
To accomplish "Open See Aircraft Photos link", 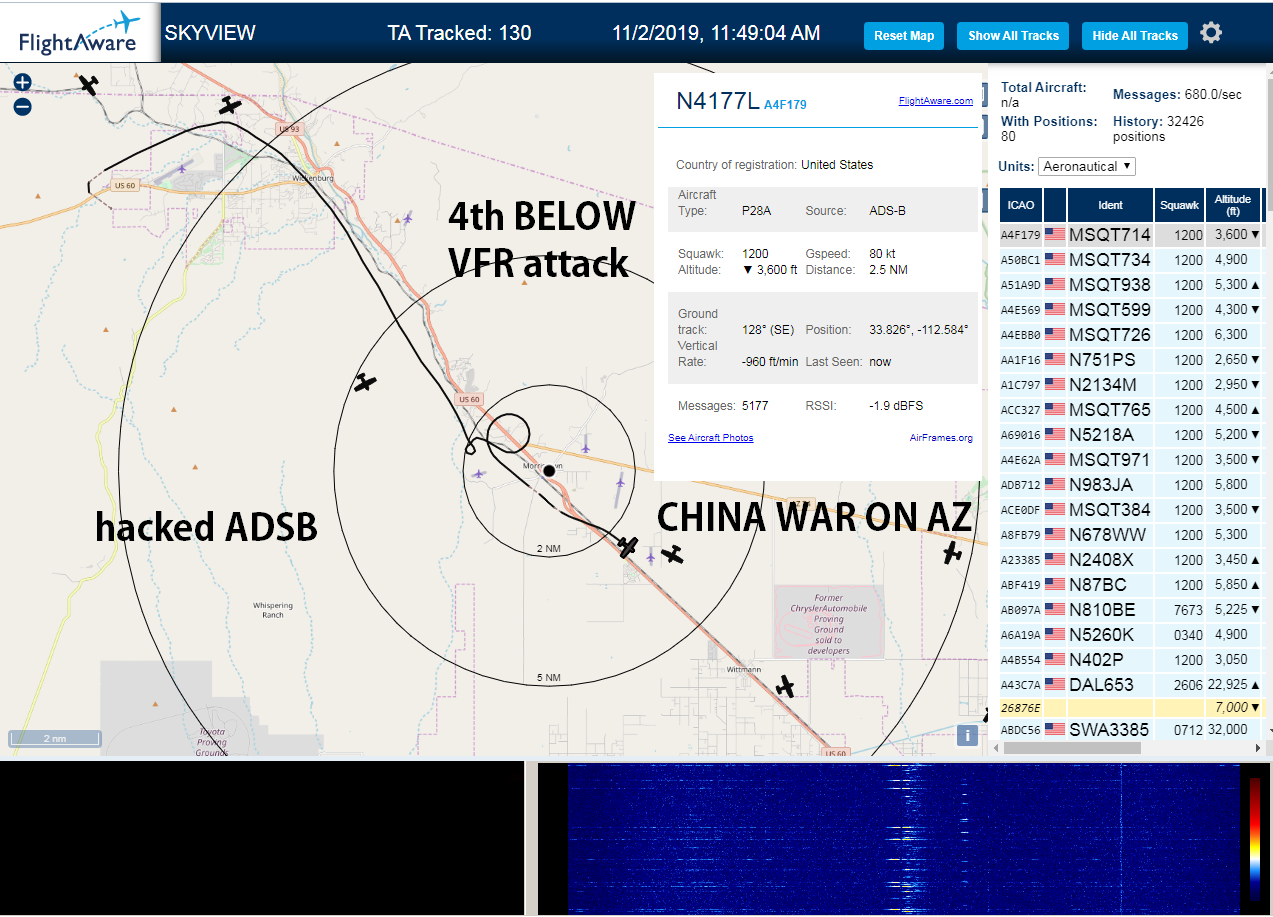I will 710,438.
